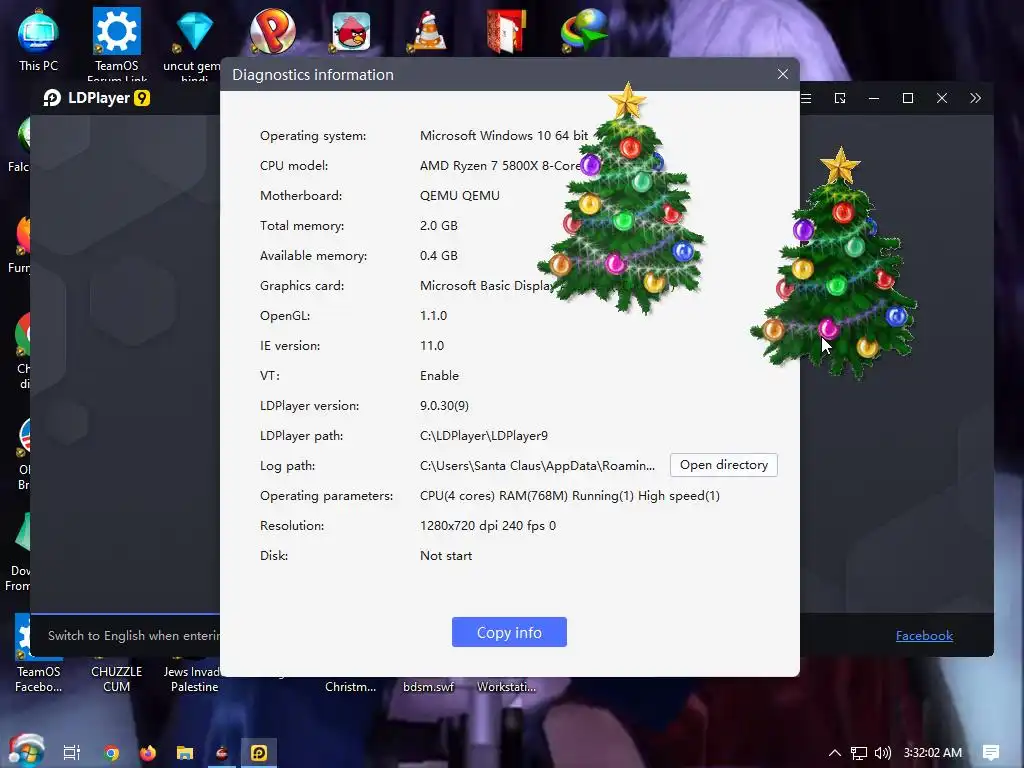This screenshot has width=1024, height=768.
Task: Open the Facebook link in LDPlayer
Action: 924,635
